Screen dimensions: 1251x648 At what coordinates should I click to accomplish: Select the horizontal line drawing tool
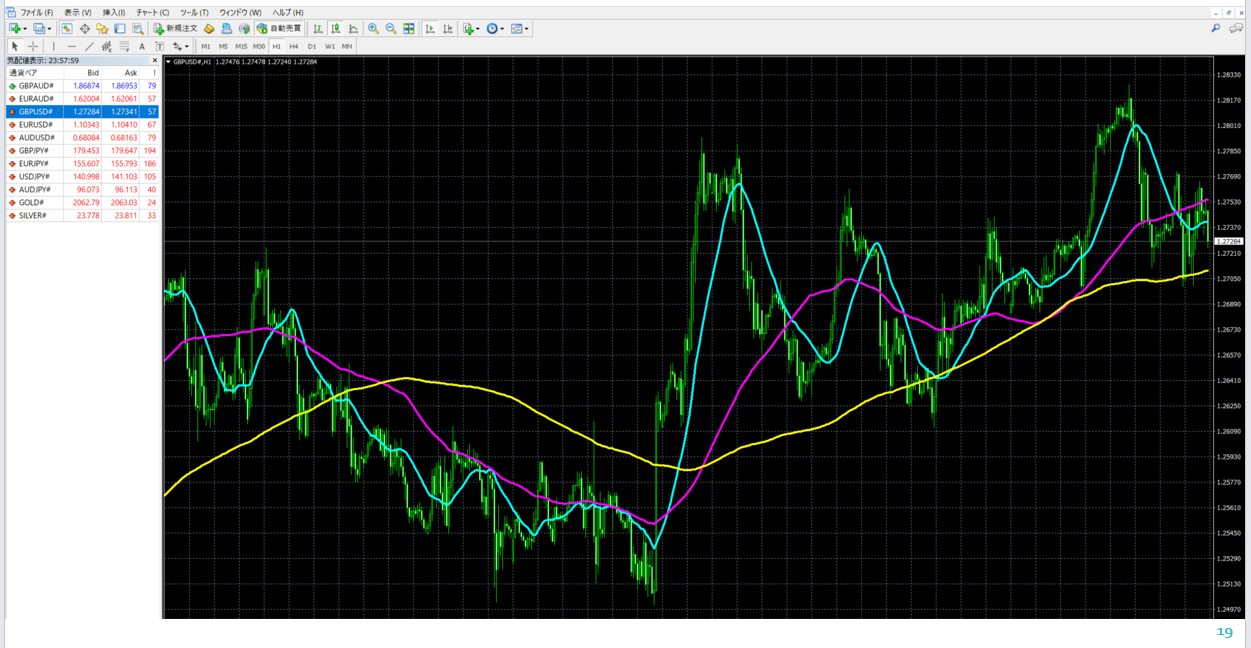point(71,46)
